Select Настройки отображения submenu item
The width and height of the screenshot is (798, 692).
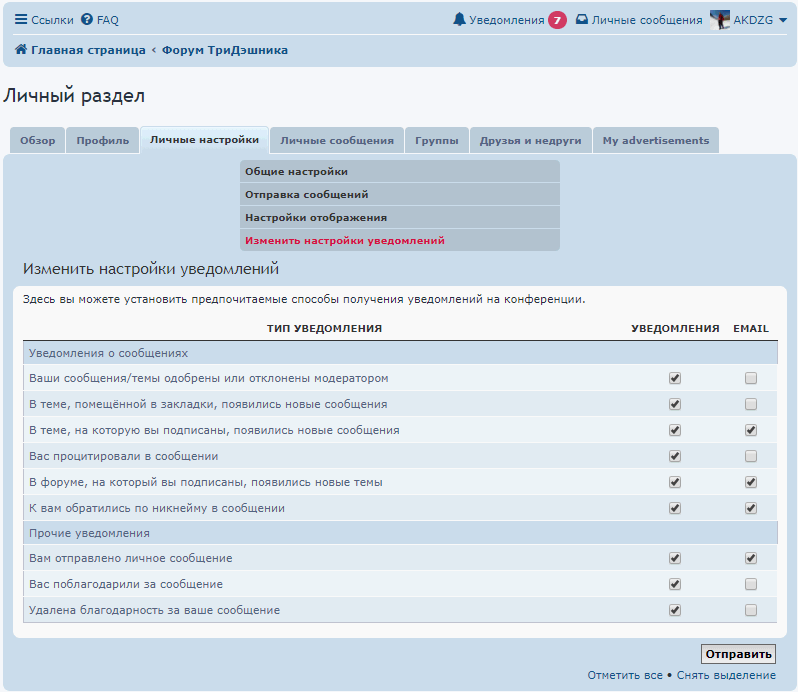click(x=316, y=217)
